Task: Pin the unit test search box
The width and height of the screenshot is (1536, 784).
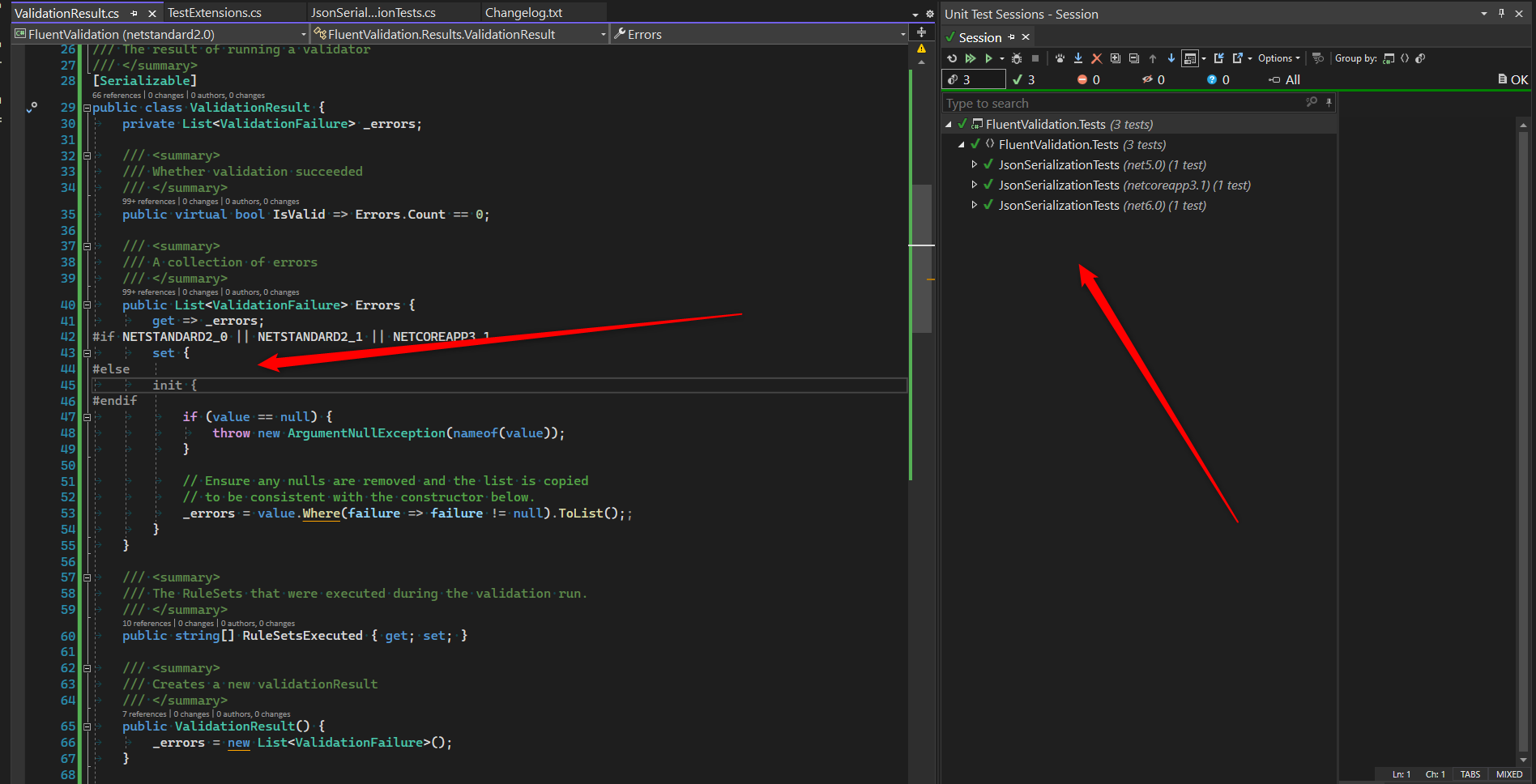Action: [1329, 103]
